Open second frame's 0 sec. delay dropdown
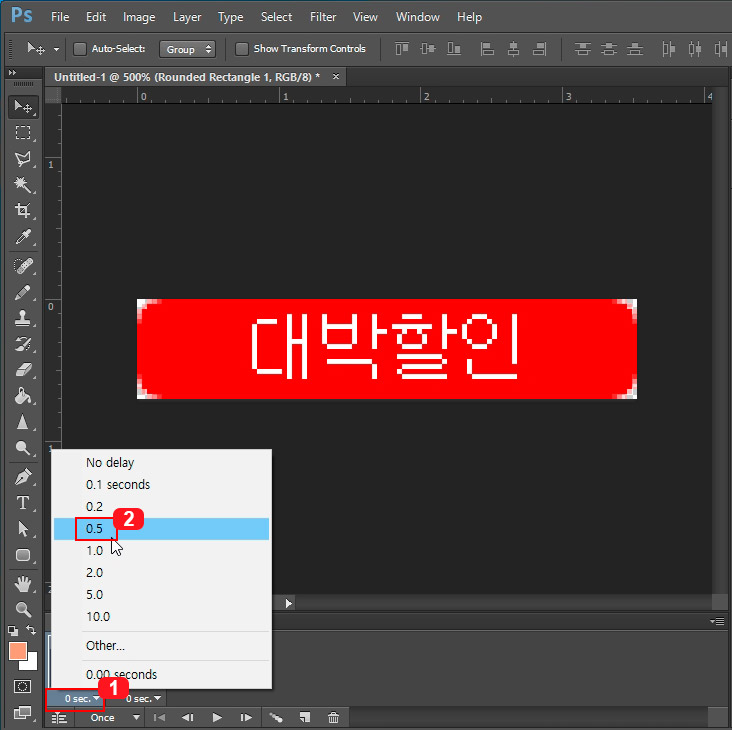 click(x=143, y=699)
